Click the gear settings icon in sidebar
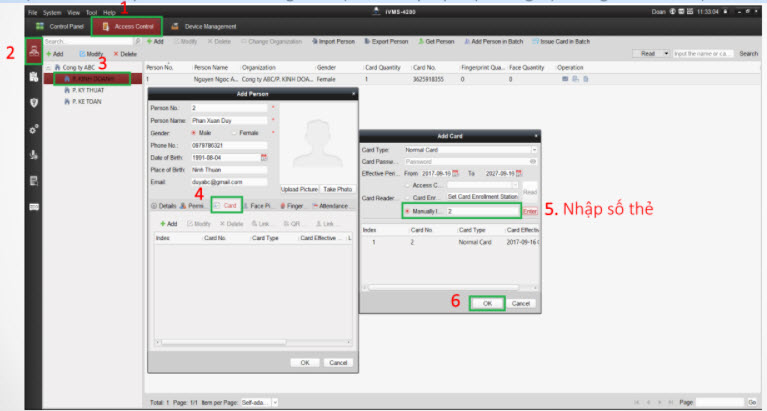 [x=33, y=129]
